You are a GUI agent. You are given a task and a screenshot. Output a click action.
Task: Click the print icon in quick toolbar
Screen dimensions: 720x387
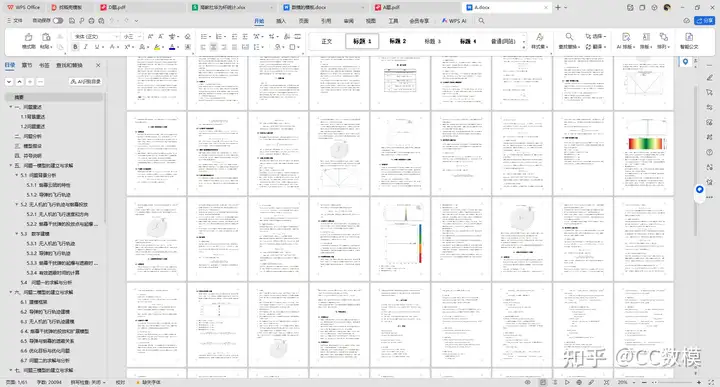pyautogui.click(x=91, y=21)
